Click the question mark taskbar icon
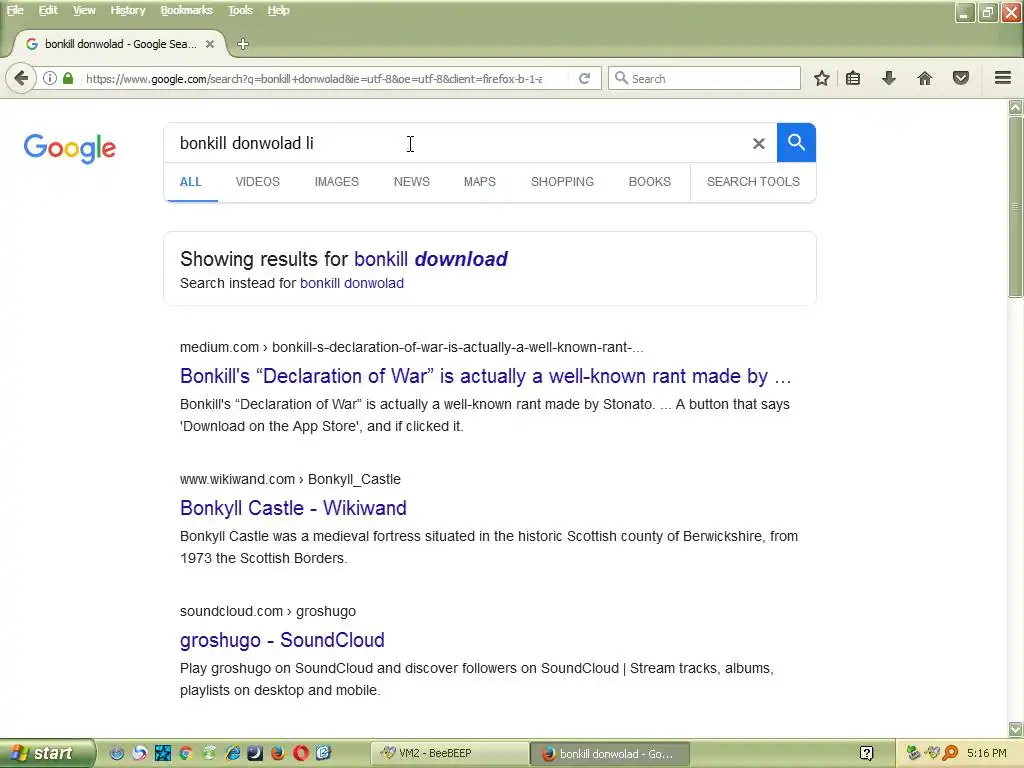Viewport: 1024px width, 768px height. coord(867,753)
